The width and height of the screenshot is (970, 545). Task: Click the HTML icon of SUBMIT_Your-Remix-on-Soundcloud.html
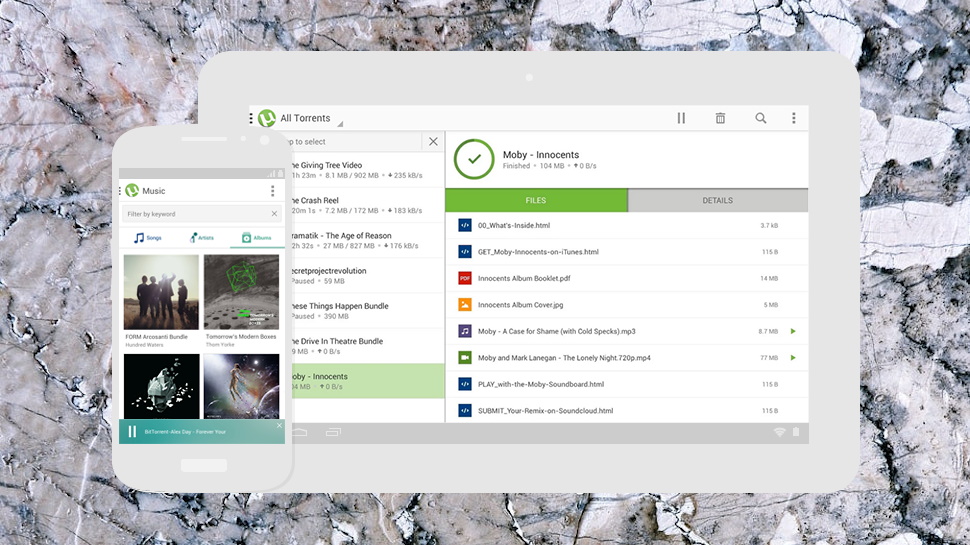[x=465, y=411]
